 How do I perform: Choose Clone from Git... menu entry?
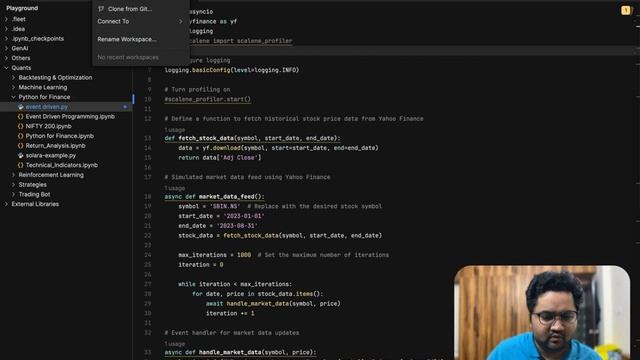[130, 9]
